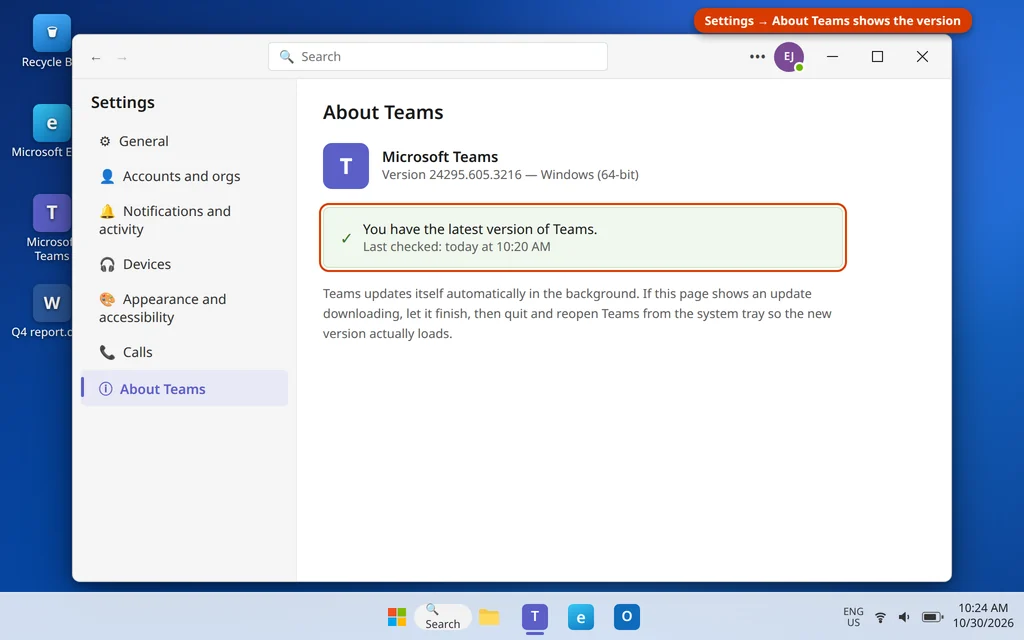Open Outlook from taskbar
This screenshot has width=1024, height=640.
pyautogui.click(x=626, y=617)
